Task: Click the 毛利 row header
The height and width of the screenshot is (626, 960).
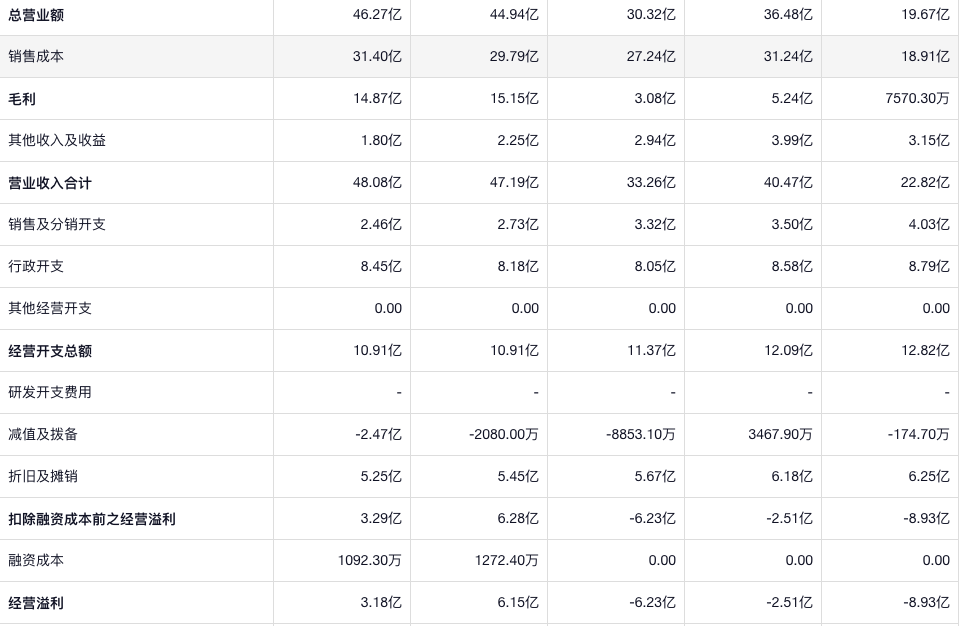Action: point(22,99)
